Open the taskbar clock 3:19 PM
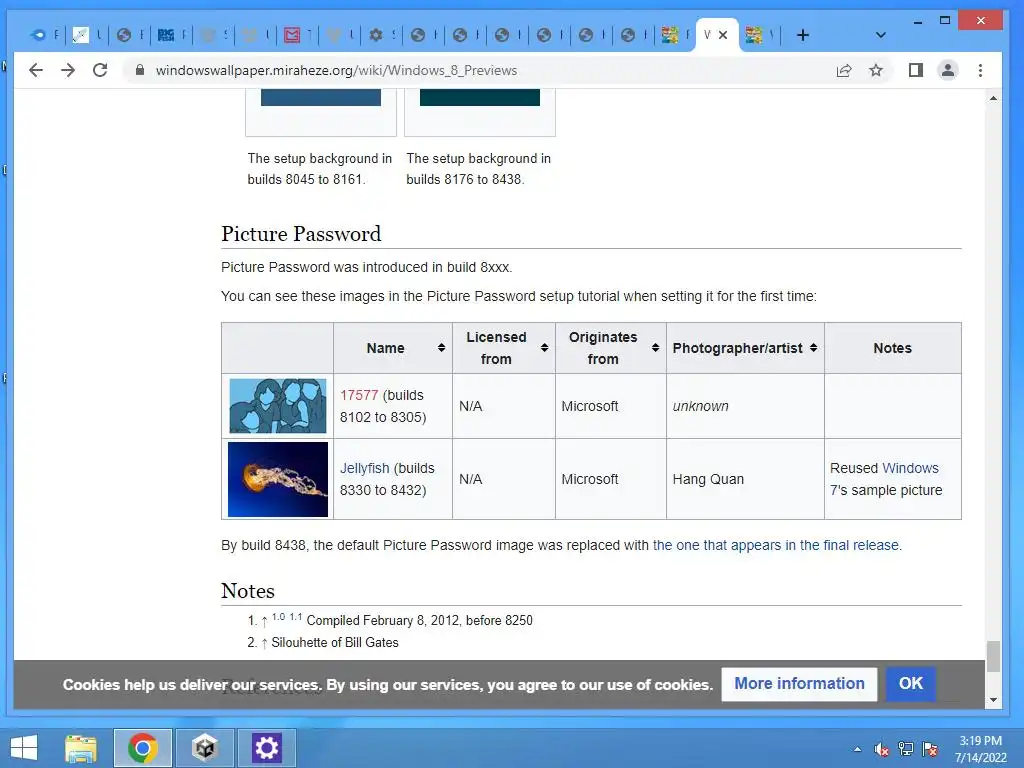This screenshot has height=768, width=1024. [x=980, y=749]
